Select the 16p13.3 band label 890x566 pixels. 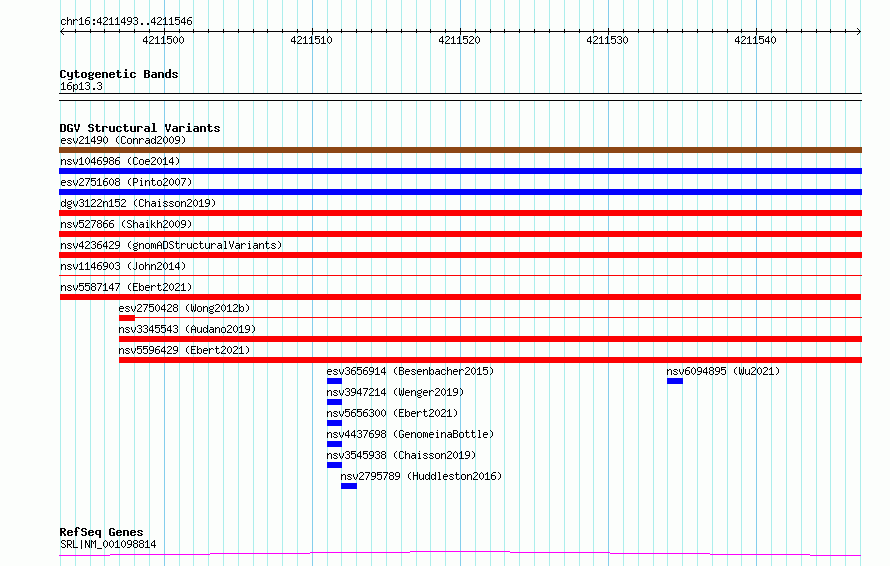click(x=81, y=86)
